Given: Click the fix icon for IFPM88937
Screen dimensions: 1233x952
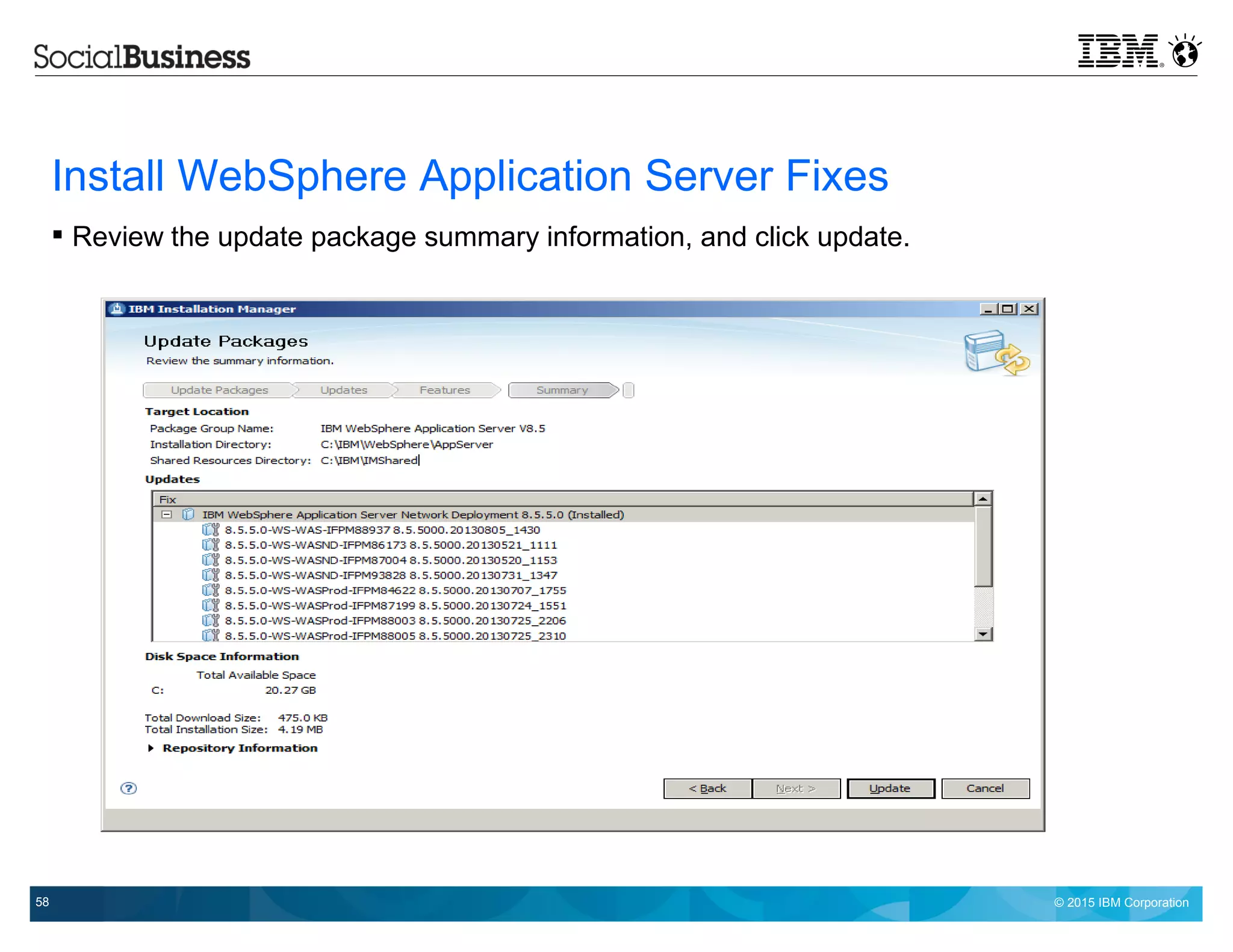Looking at the screenshot, I should pos(210,530).
